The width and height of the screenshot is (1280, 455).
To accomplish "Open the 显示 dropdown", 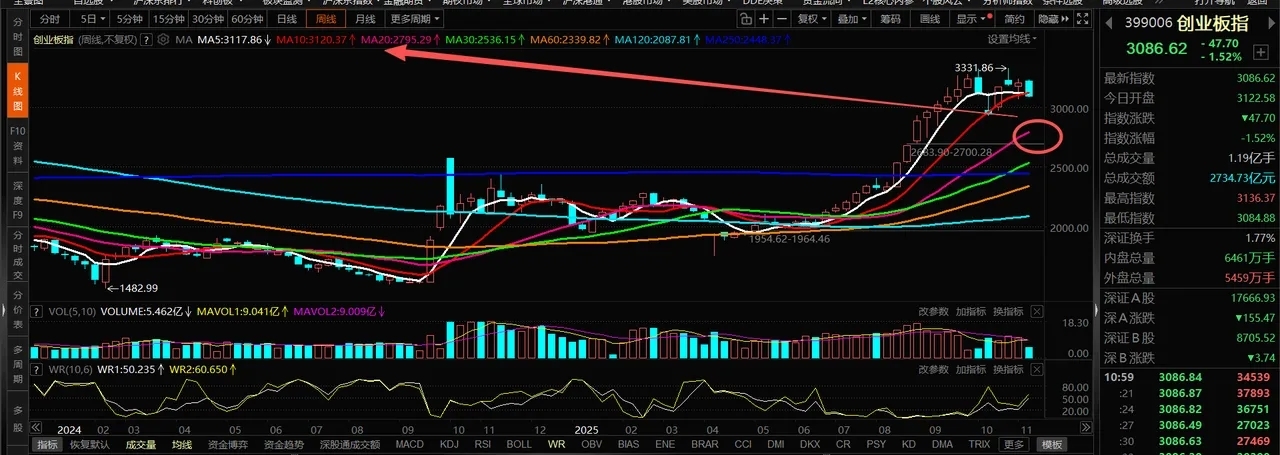I will (x=970, y=19).
